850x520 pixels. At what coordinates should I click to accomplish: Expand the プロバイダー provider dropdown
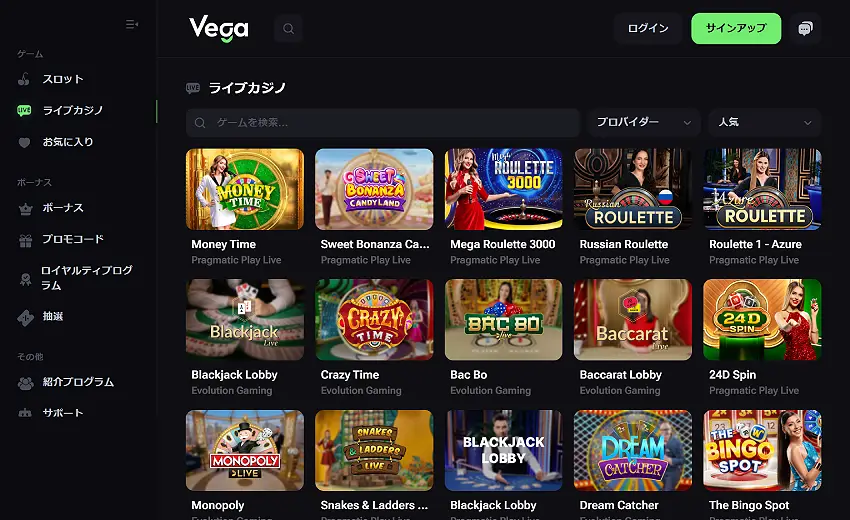click(x=644, y=123)
